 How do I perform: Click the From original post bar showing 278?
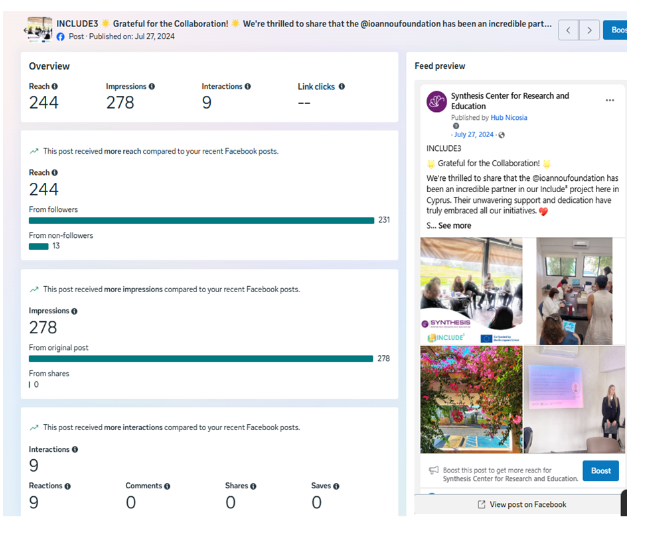201,359
